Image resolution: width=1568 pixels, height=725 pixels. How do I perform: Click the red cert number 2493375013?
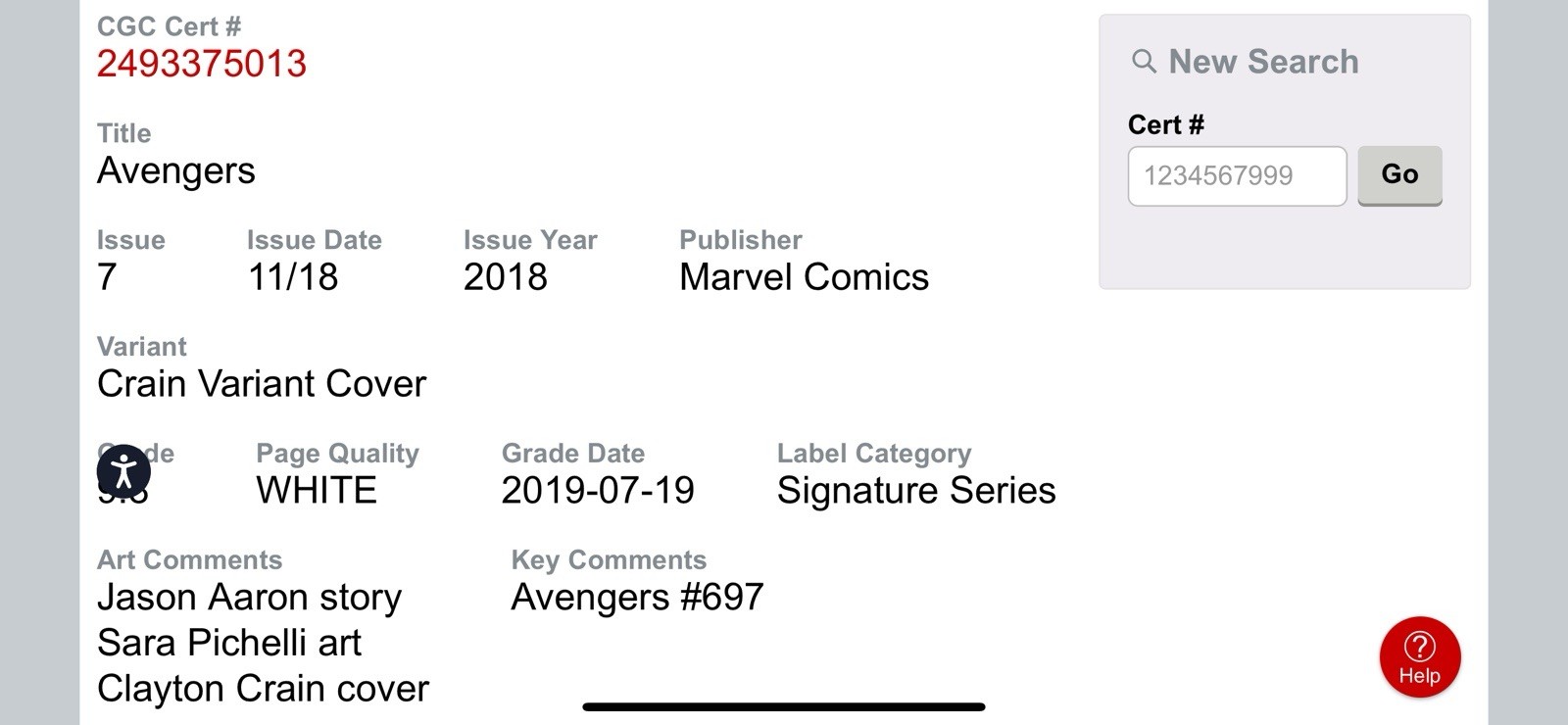[202, 64]
